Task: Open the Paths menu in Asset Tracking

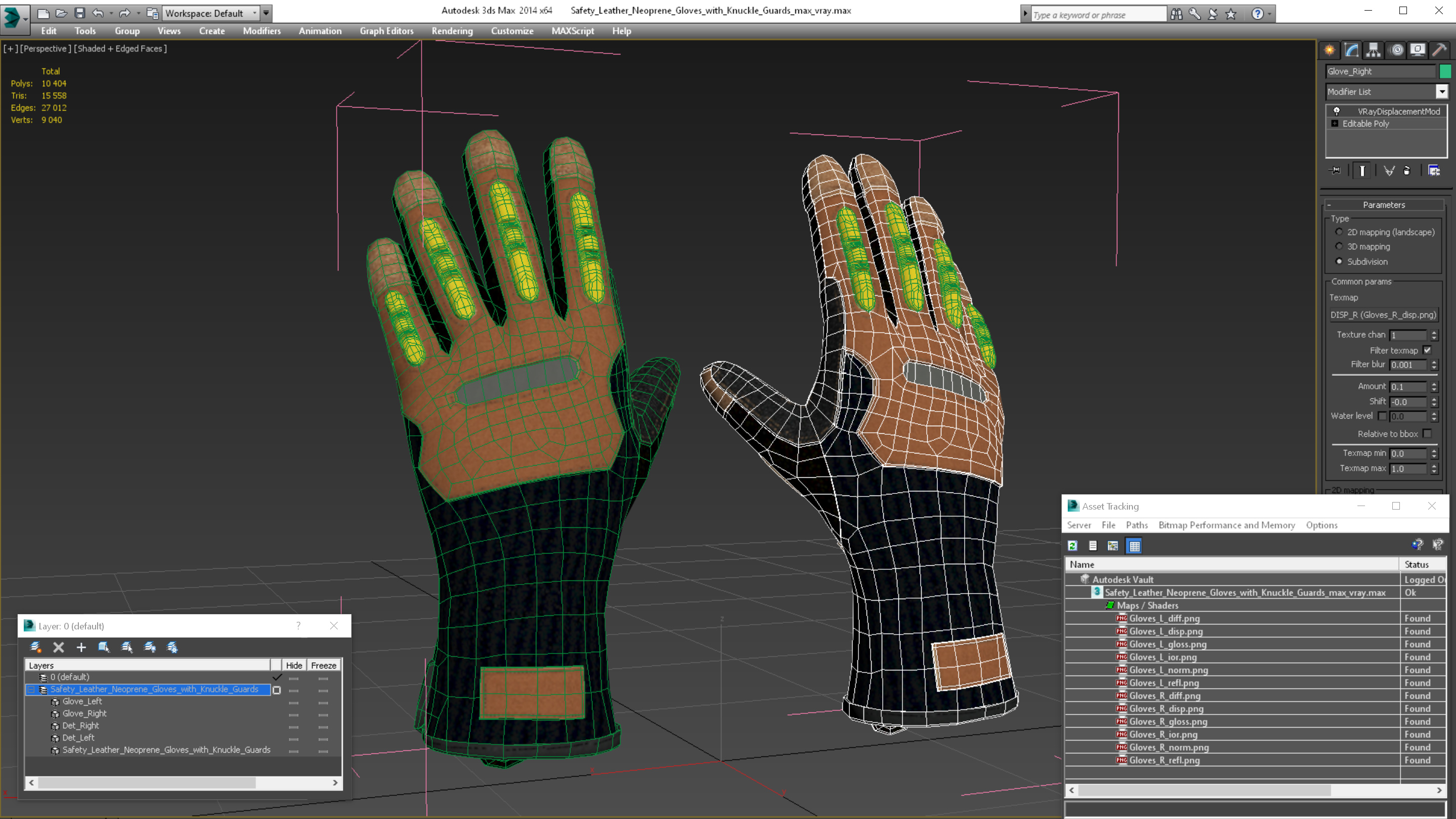Action: click(x=1136, y=525)
